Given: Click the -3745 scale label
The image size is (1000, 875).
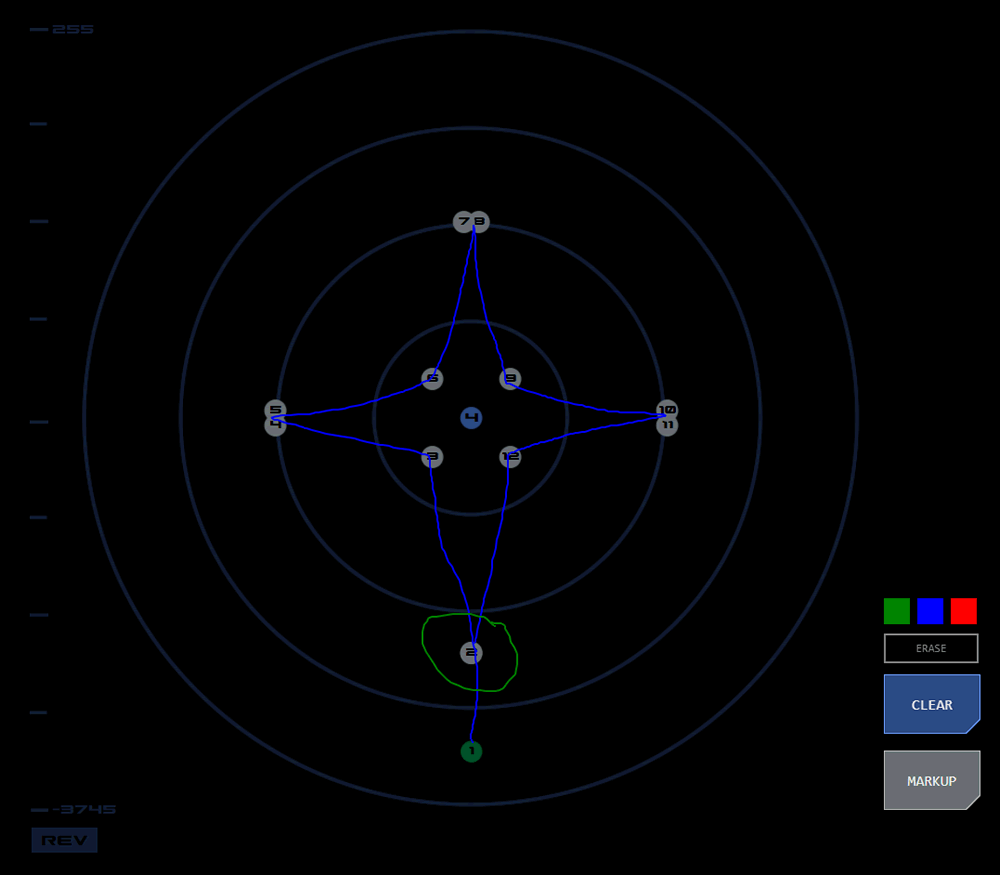Looking at the screenshot, I should [x=84, y=809].
